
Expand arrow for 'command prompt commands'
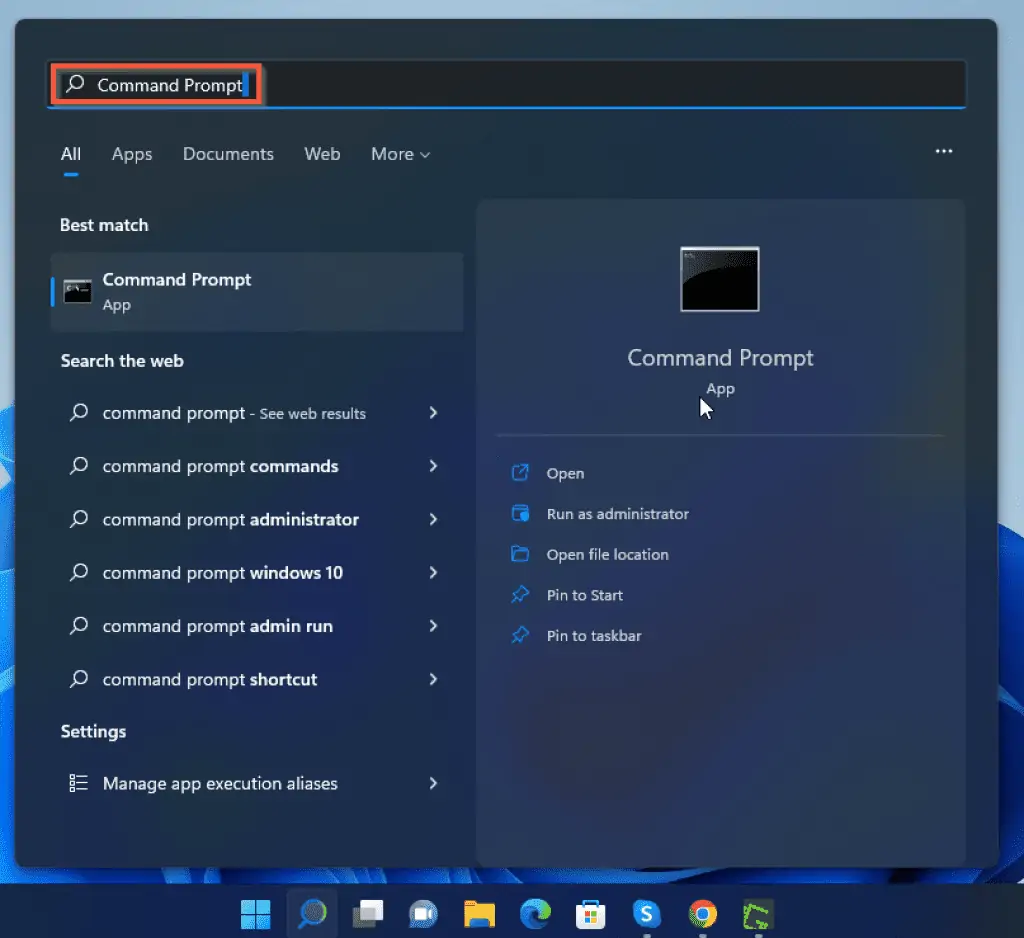[433, 466]
